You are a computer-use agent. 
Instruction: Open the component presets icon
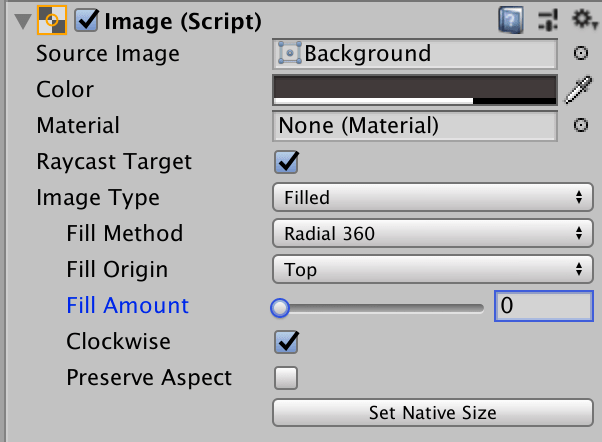click(548, 20)
